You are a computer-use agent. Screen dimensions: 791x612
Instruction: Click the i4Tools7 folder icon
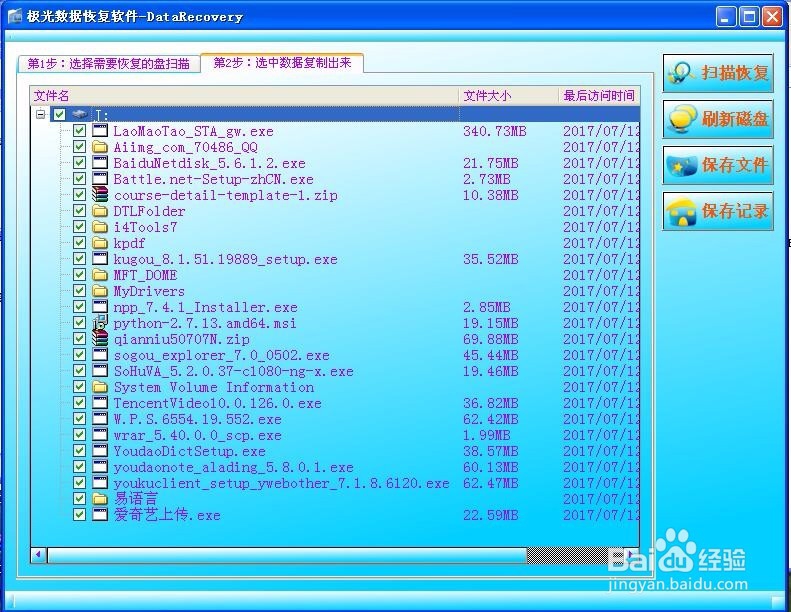(x=100, y=227)
